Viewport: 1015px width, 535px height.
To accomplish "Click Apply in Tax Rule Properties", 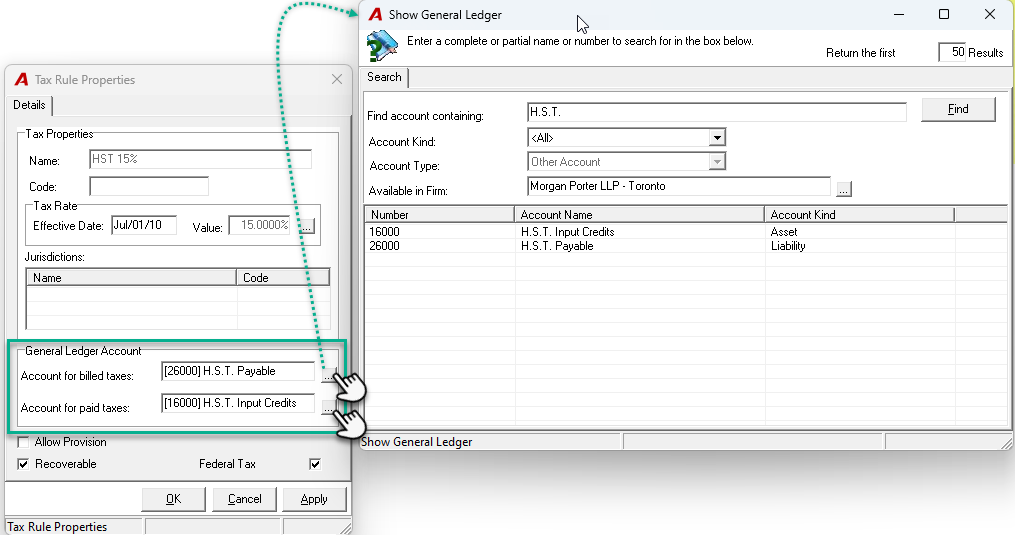I will pyautogui.click(x=314, y=499).
